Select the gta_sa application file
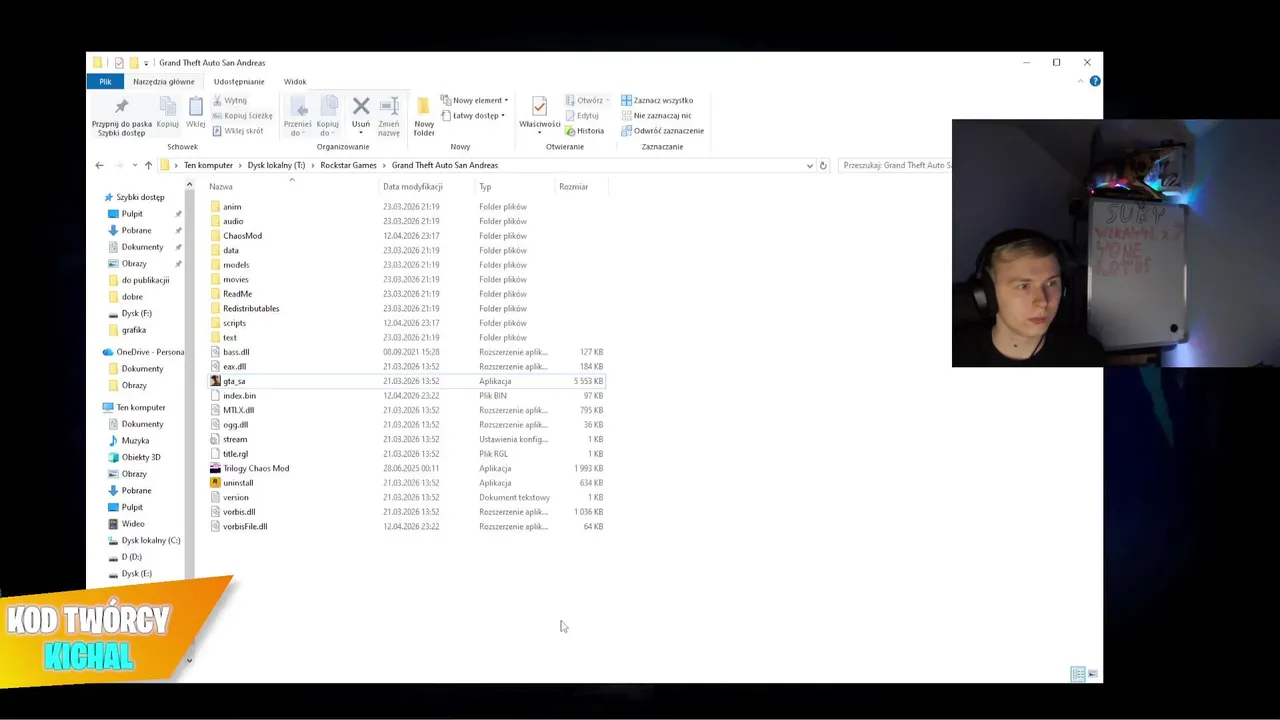 (x=234, y=381)
